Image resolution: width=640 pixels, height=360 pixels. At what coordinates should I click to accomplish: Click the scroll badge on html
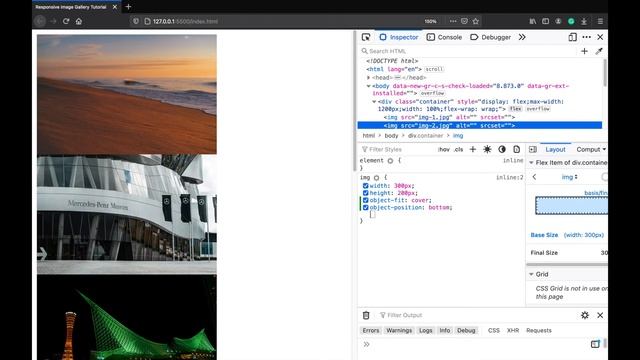coord(434,69)
